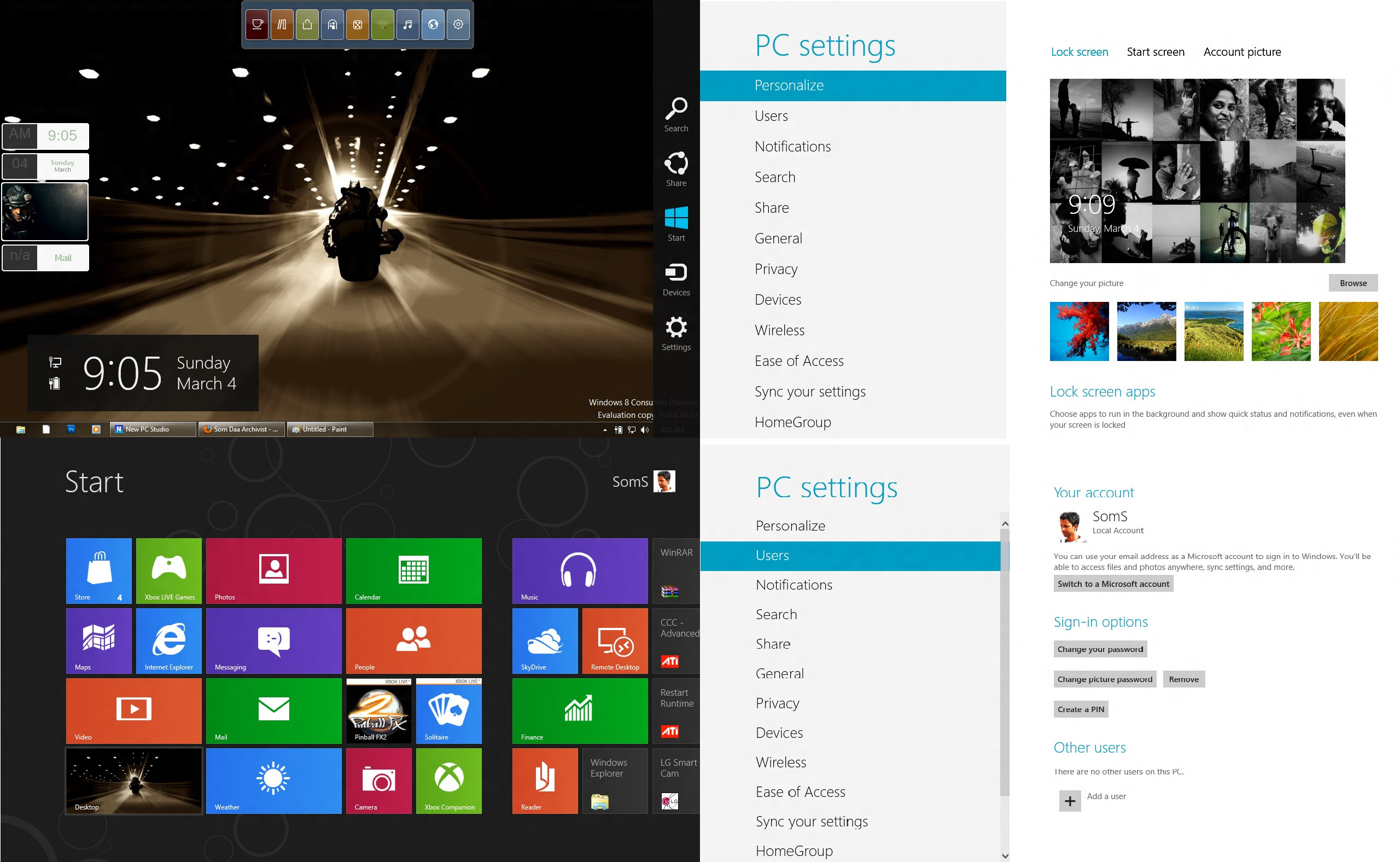Choose the snowy mountain lock screen picture
1400x862 pixels.
(x=1146, y=331)
